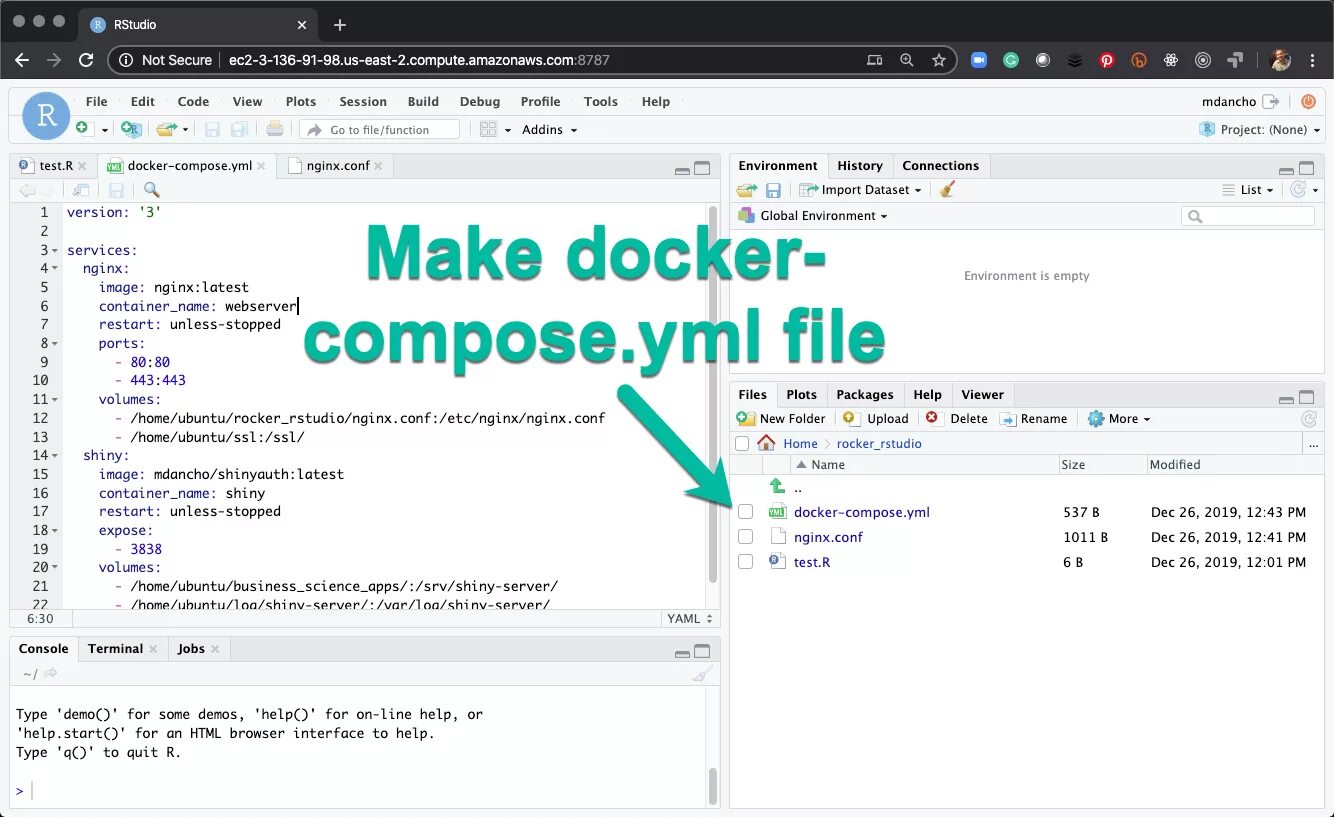Click the Open File folder icon
Image resolution: width=1334 pixels, height=817 pixels.
coord(166,129)
